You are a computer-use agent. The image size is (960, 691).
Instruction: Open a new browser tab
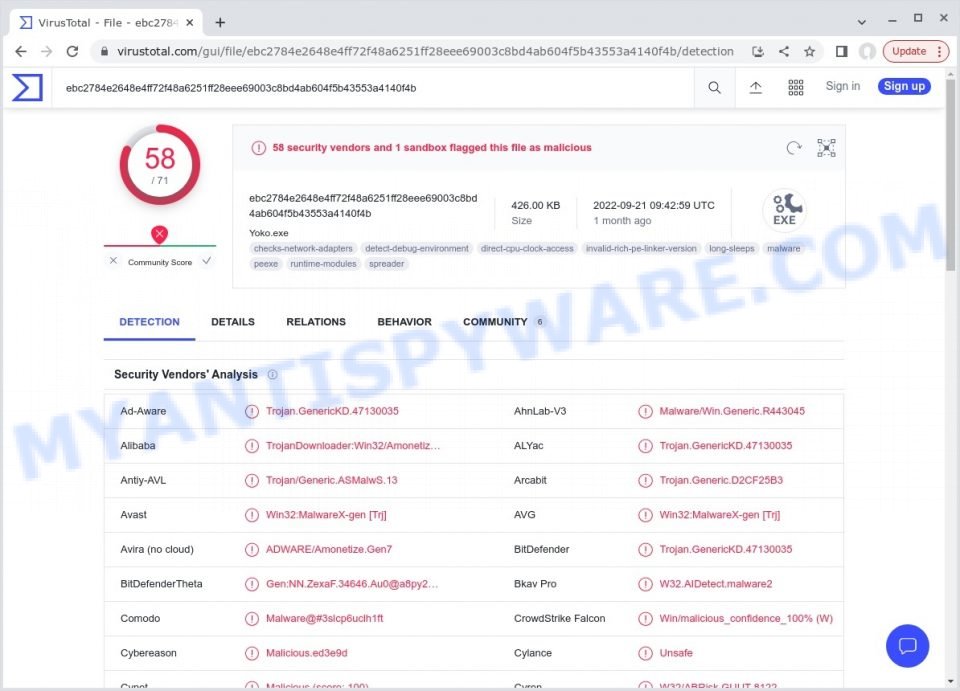(220, 23)
